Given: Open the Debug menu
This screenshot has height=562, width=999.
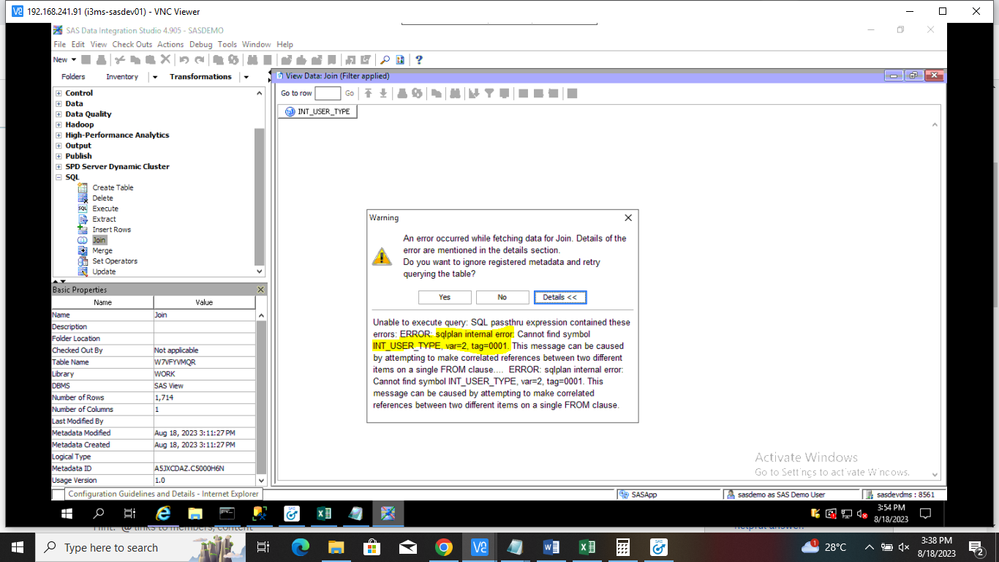Looking at the screenshot, I should [200, 45].
